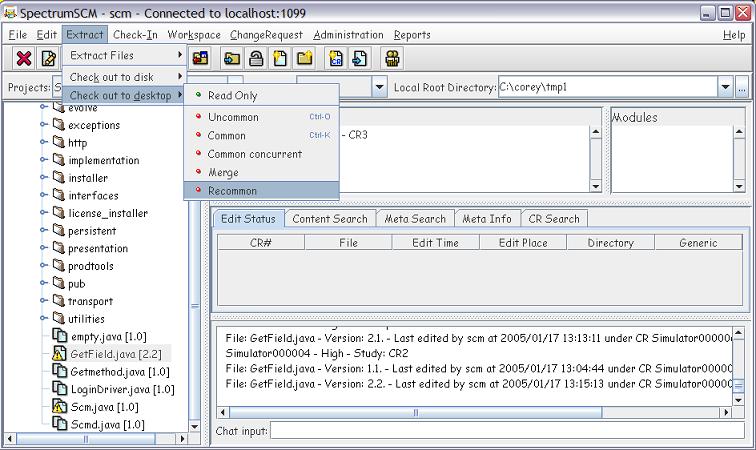Click the Getmethod.java file icon

(59, 371)
